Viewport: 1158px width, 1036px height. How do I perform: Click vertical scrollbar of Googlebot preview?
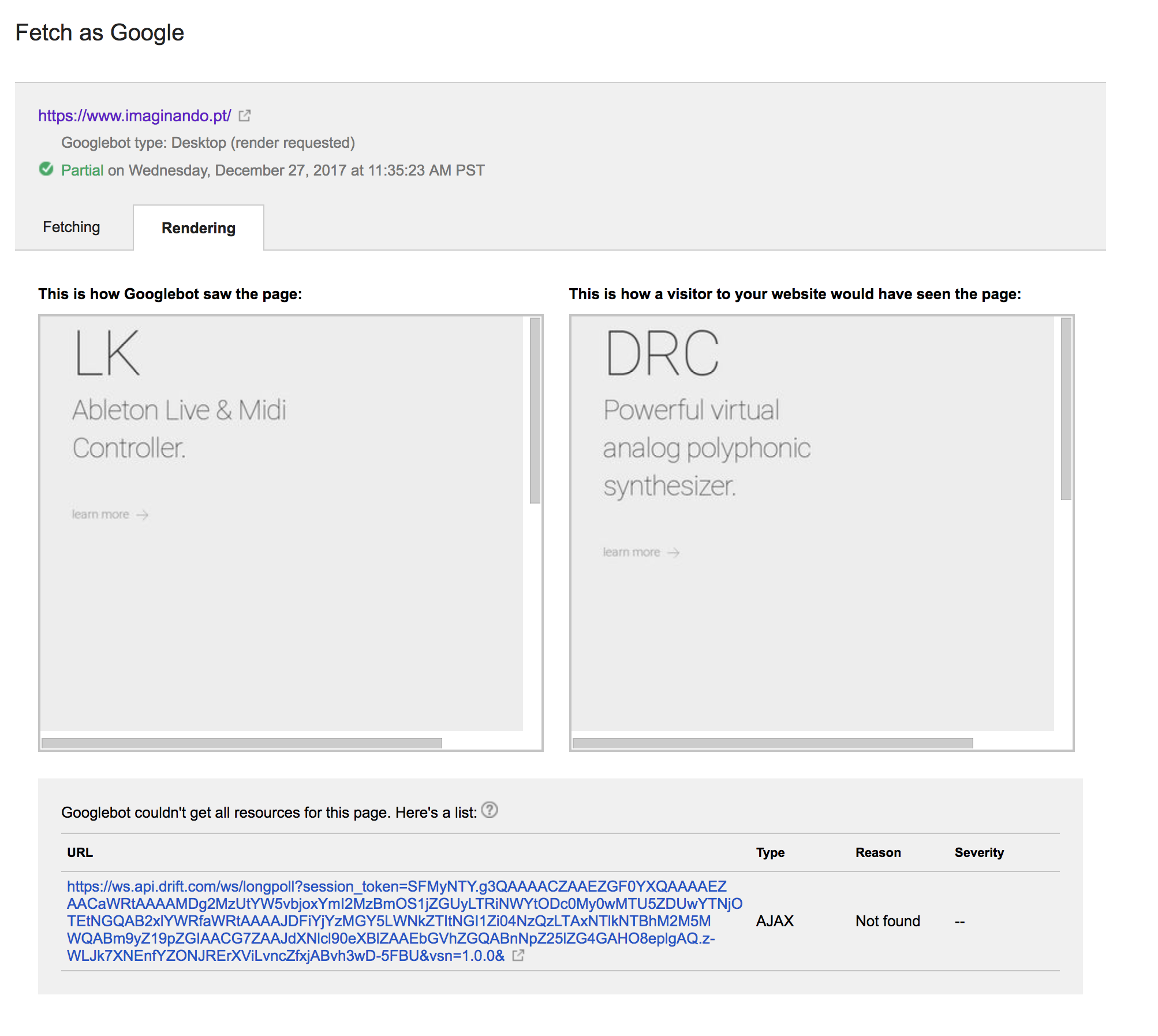[x=535, y=411]
